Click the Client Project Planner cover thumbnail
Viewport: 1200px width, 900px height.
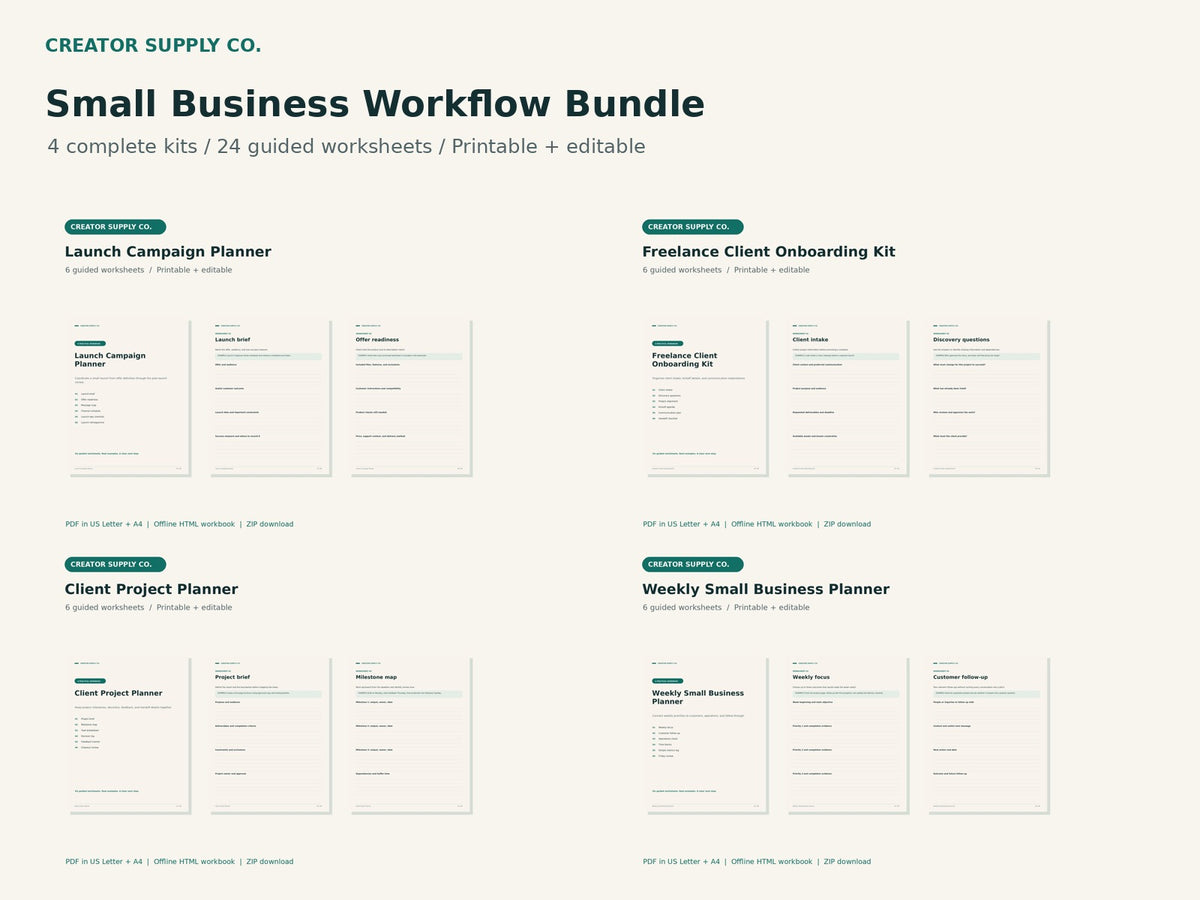pyautogui.click(x=129, y=734)
